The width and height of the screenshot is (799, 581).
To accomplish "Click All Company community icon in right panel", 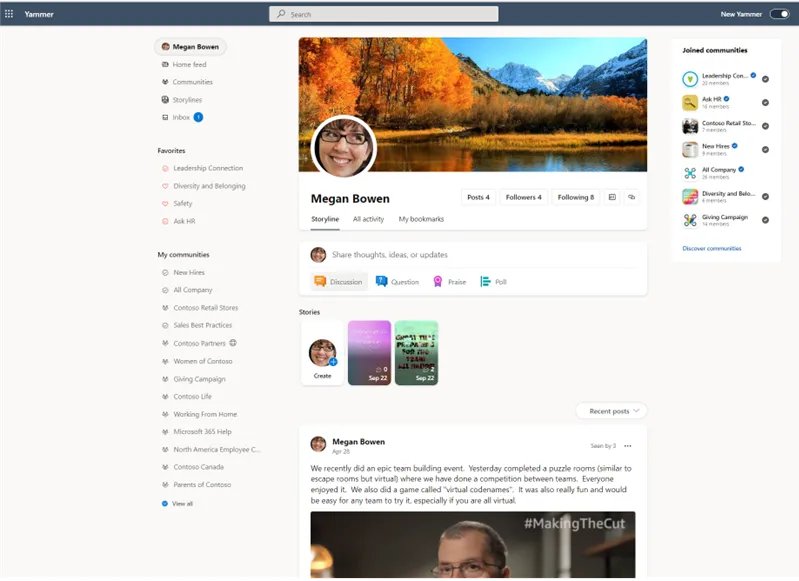I will tap(690, 173).
